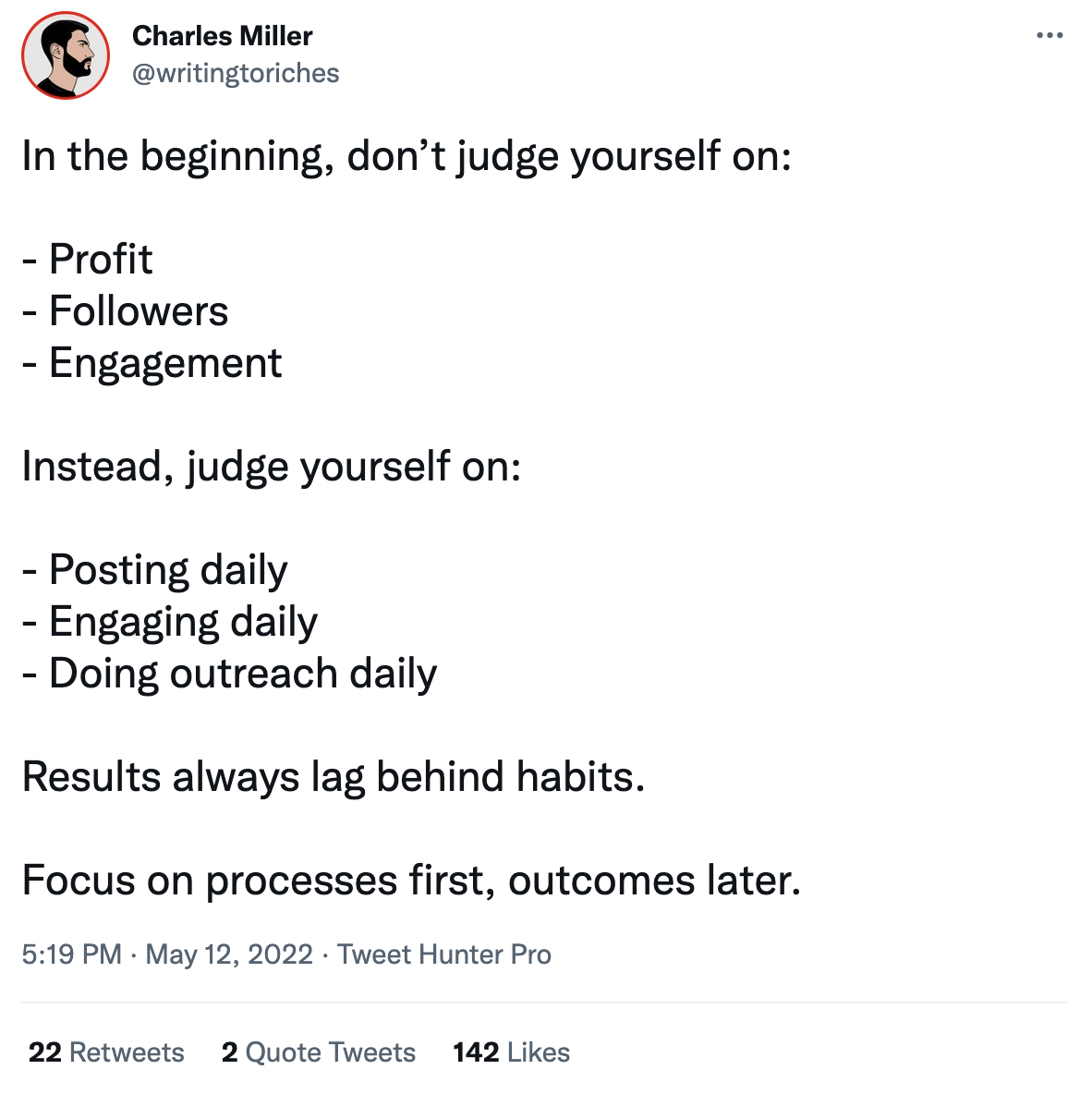Click the line "In the beginning, don't judge yourself on:"
This screenshot has width=1092, height=1094.
[406, 156]
